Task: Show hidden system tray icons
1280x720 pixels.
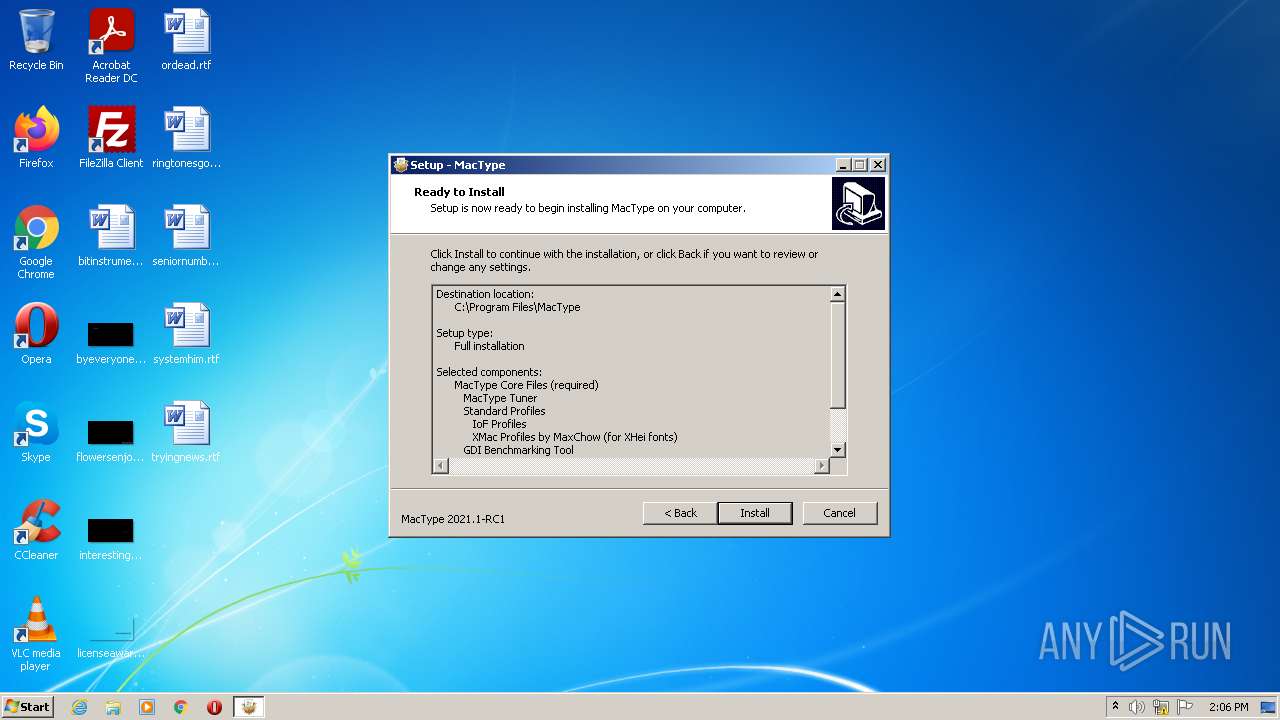Action: [x=1115, y=707]
